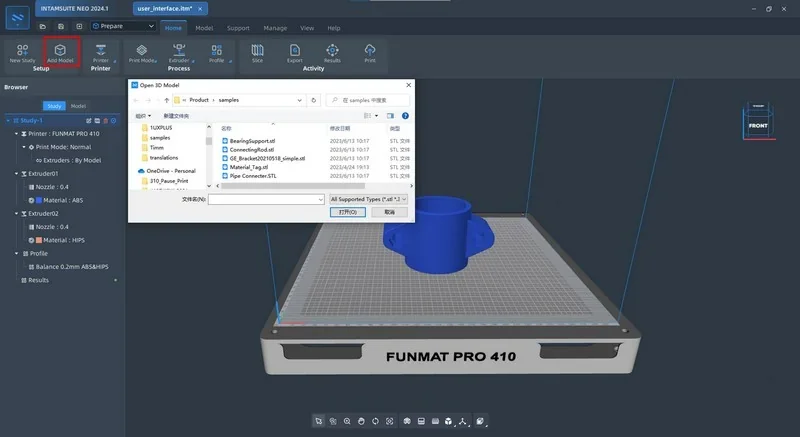The width and height of the screenshot is (800, 437).
Task: Open the Prepare workspace dropdown
Action: [123, 26]
